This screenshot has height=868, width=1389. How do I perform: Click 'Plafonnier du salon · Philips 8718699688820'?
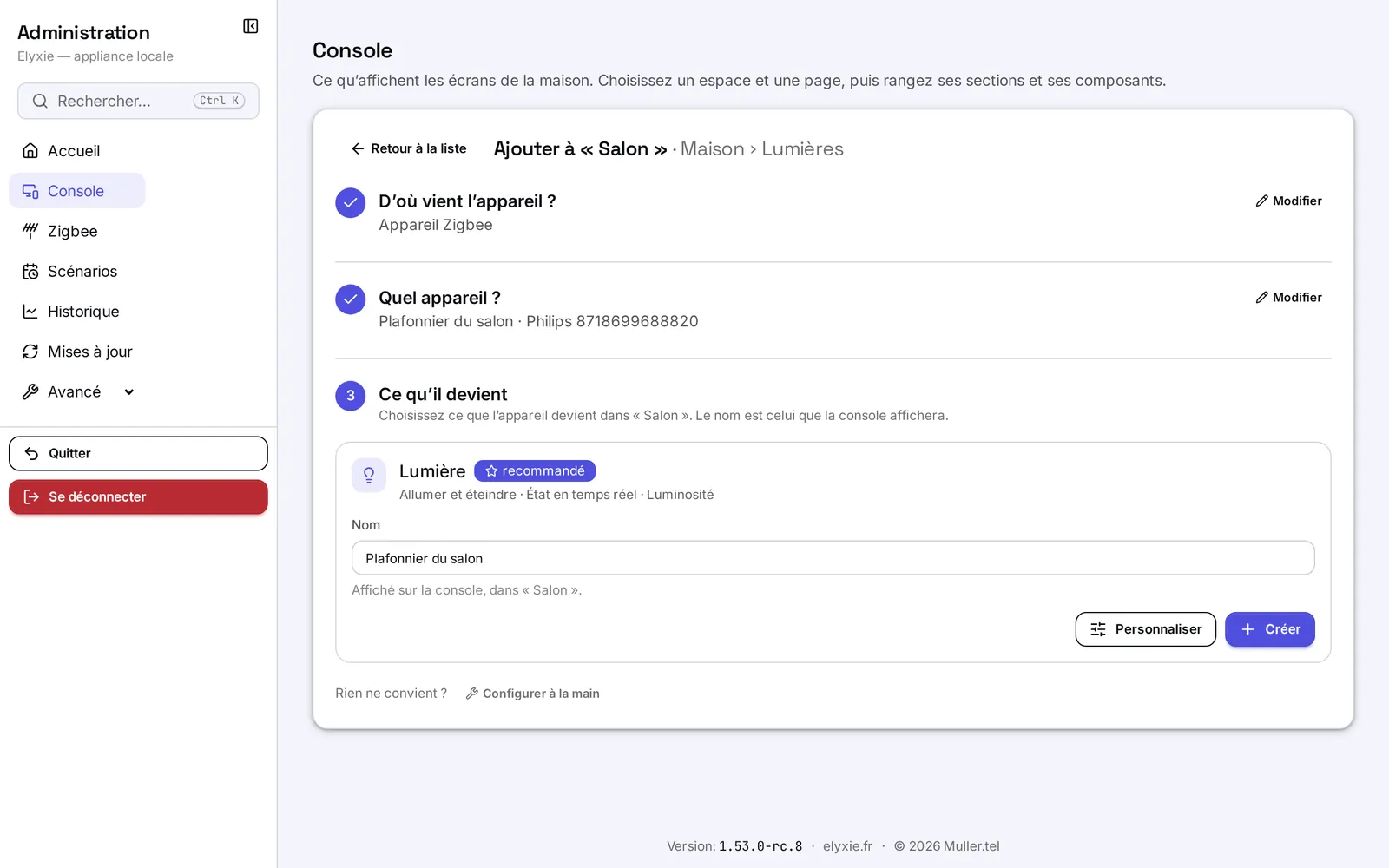click(538, 321)
